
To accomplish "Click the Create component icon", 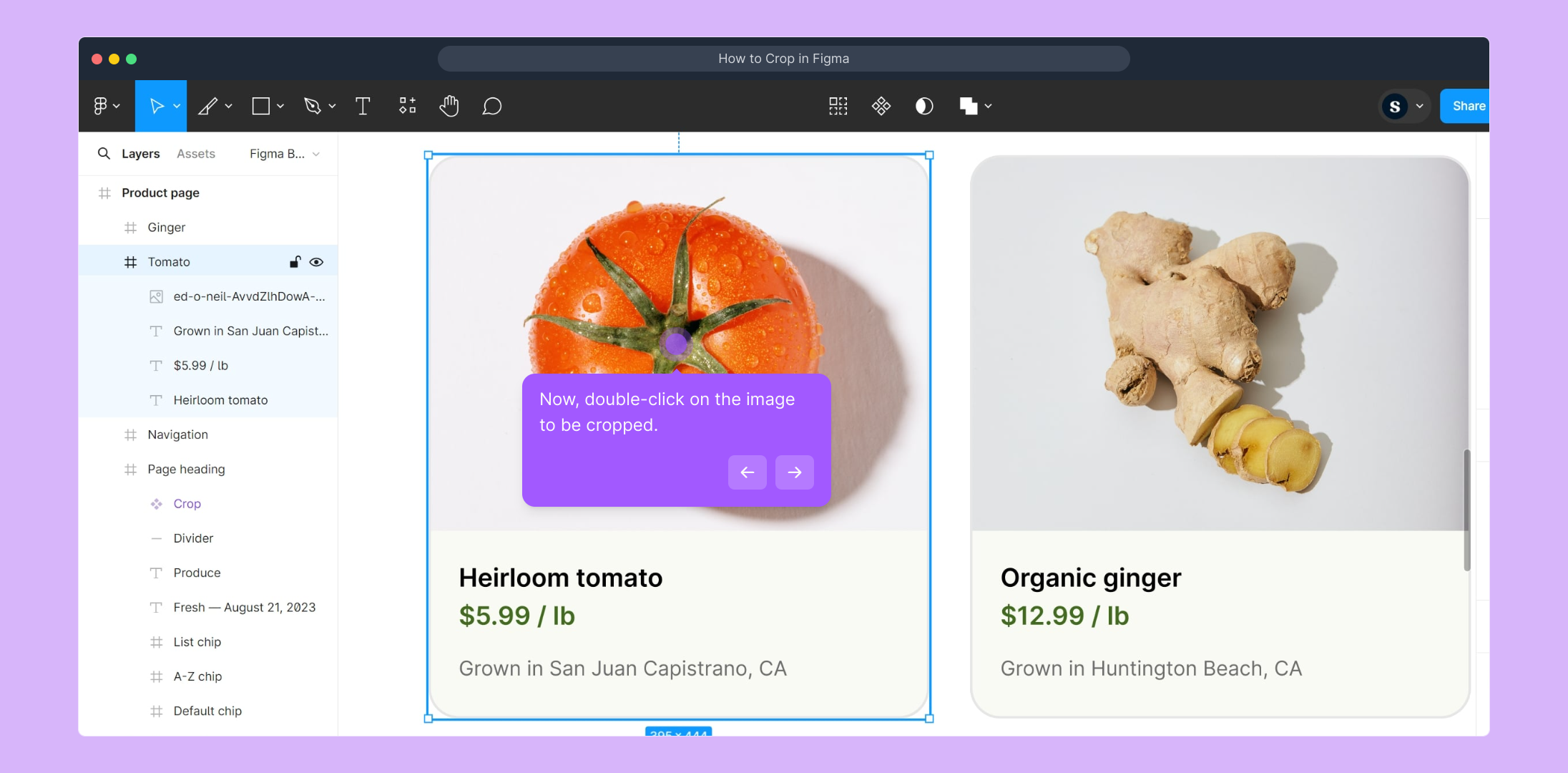I will (x=881, y=107).
